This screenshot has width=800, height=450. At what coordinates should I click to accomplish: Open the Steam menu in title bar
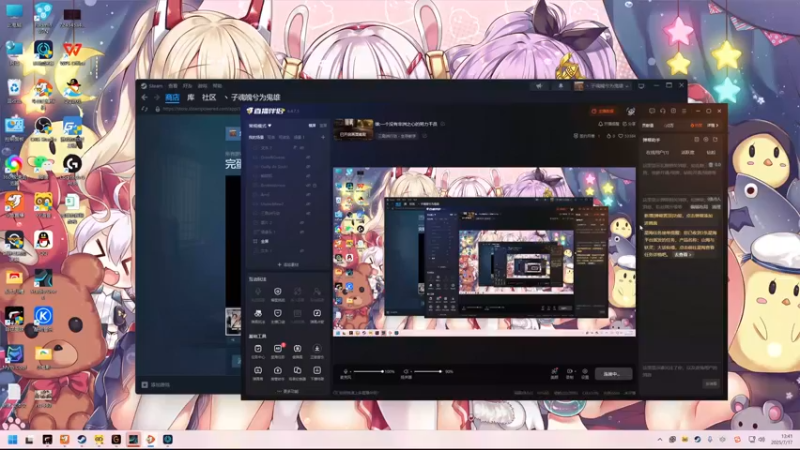coord(152,86)
